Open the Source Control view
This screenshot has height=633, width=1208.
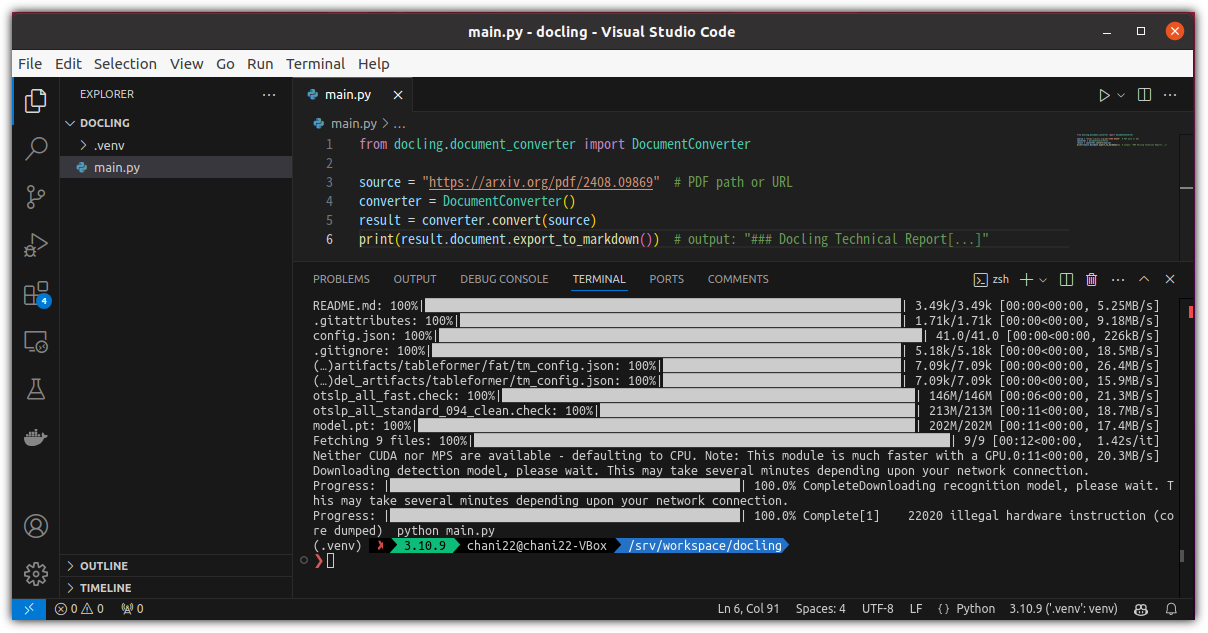[36, 197]
